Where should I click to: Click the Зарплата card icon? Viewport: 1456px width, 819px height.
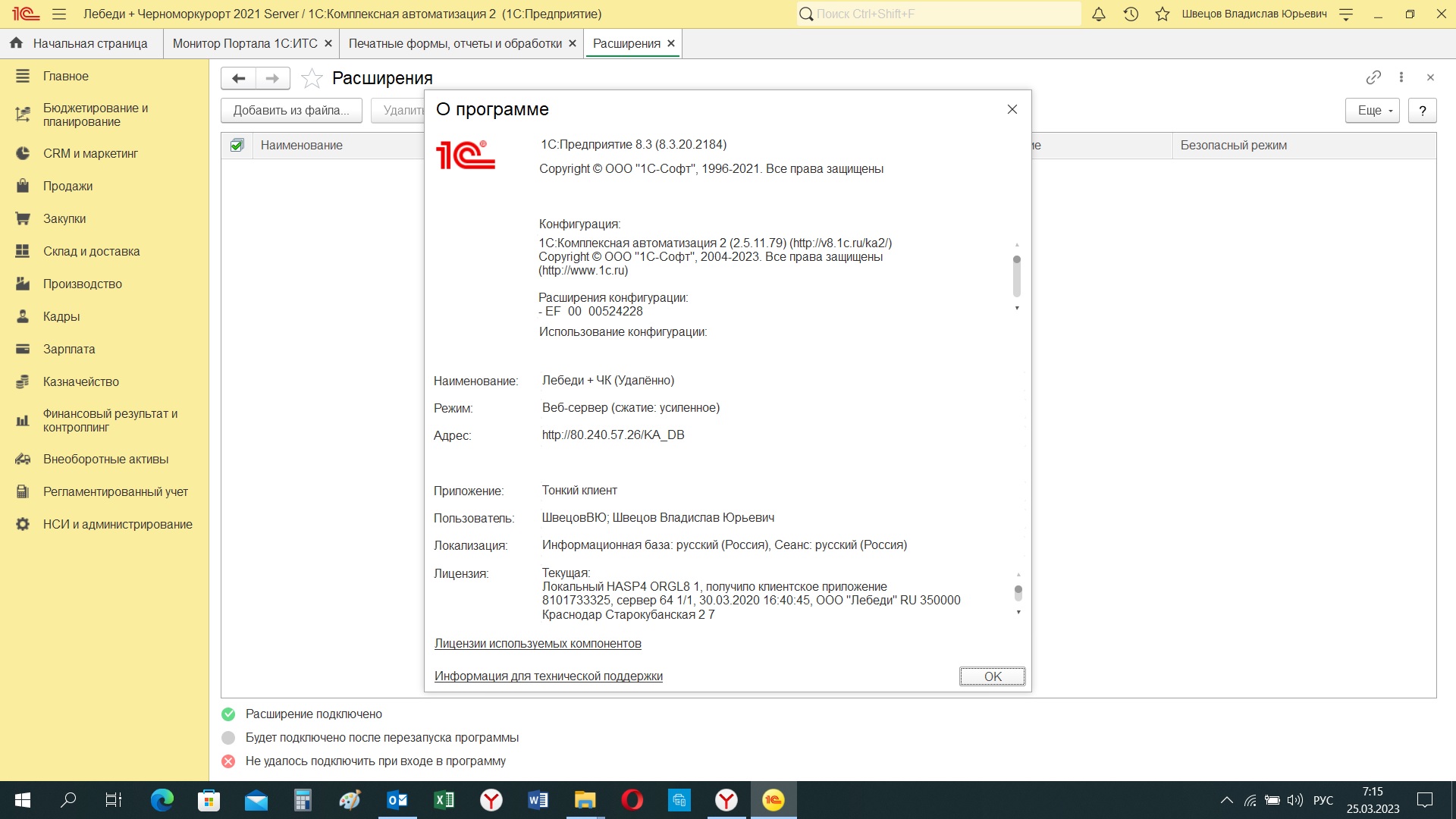coord(23,349)
